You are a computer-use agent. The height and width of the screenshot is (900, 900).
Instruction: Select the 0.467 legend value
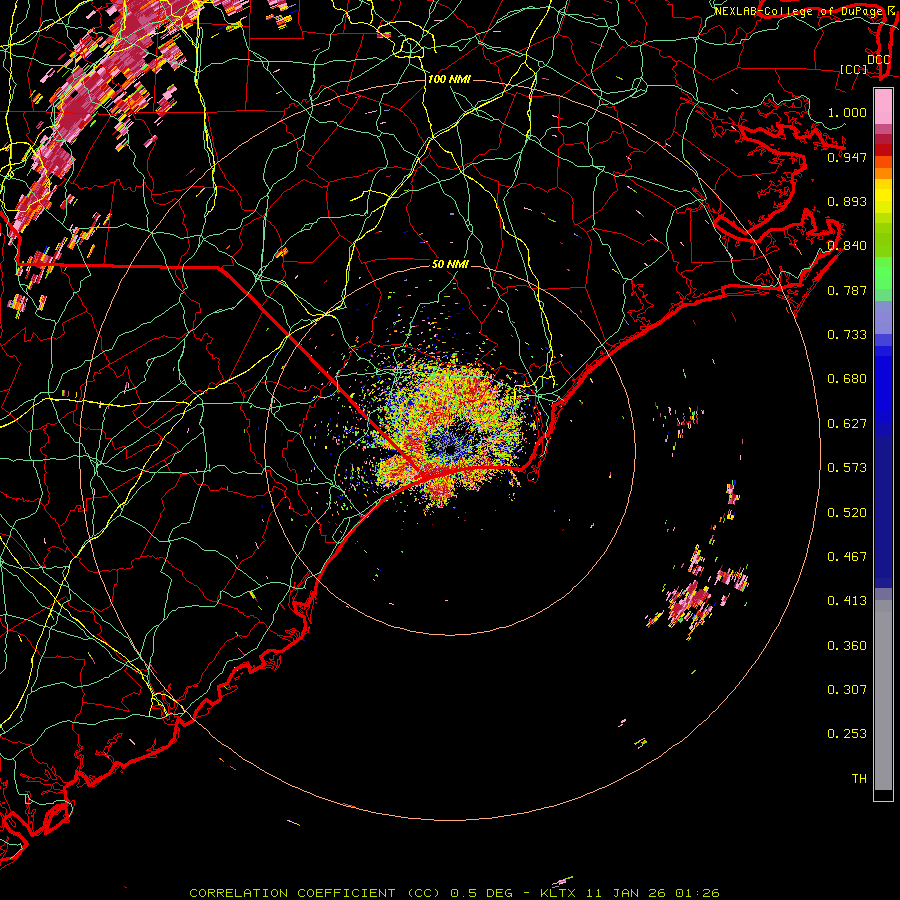pyautogui.click(x=847, y=557)
